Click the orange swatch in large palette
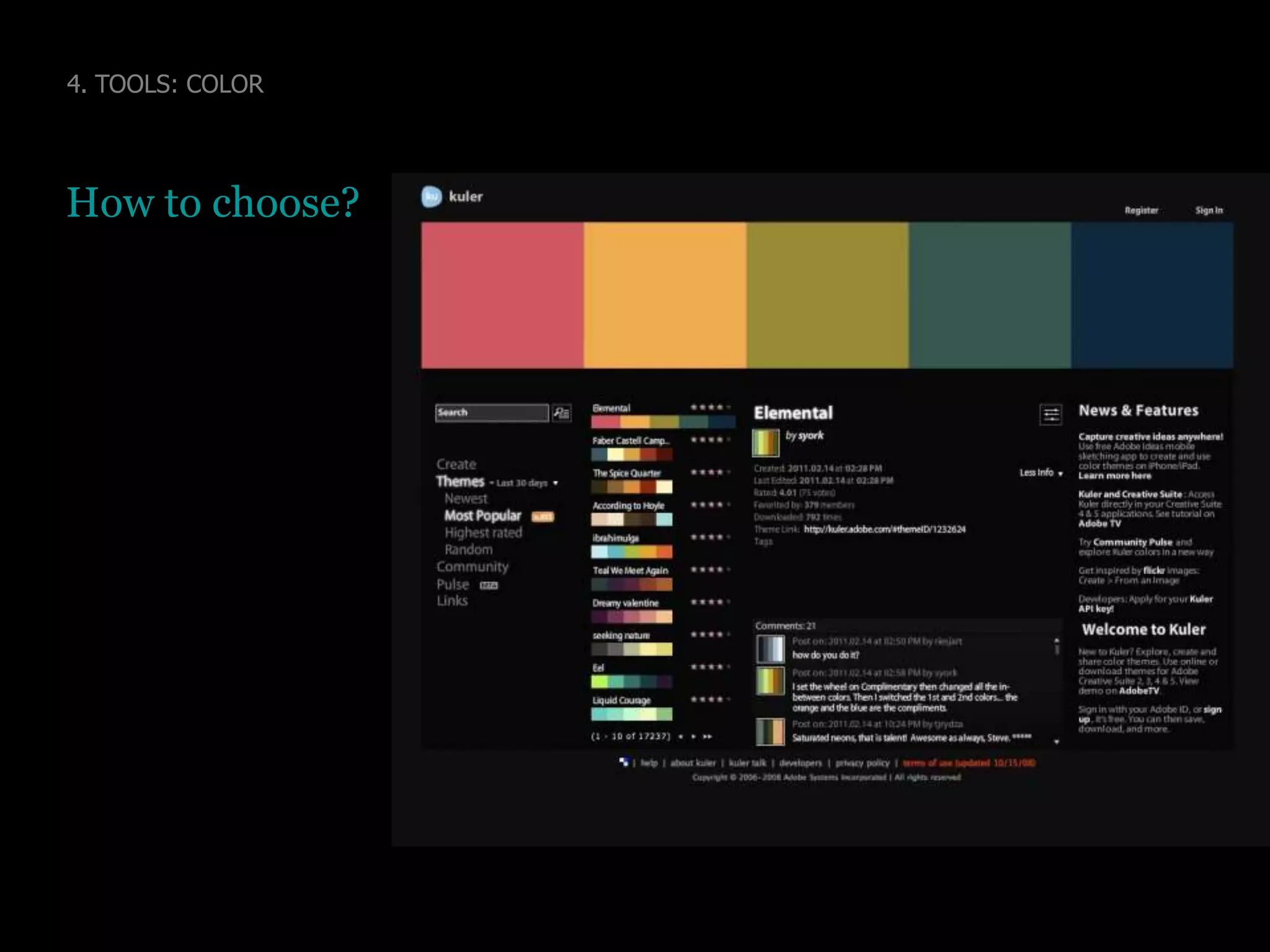Screen dimensions: 1270x952 tap(665, 295)
